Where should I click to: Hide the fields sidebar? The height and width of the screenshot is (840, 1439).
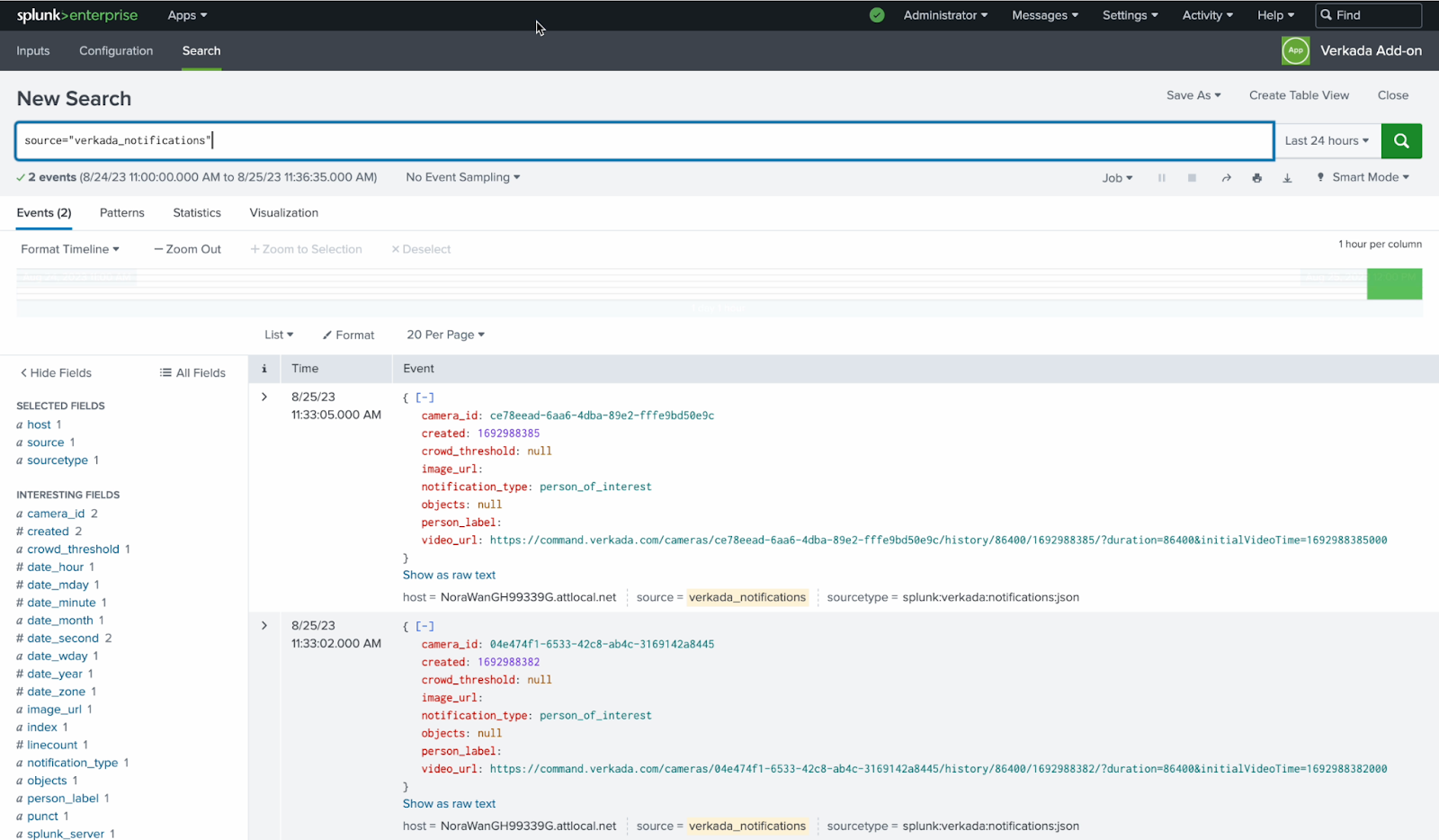tap(56, 373)
